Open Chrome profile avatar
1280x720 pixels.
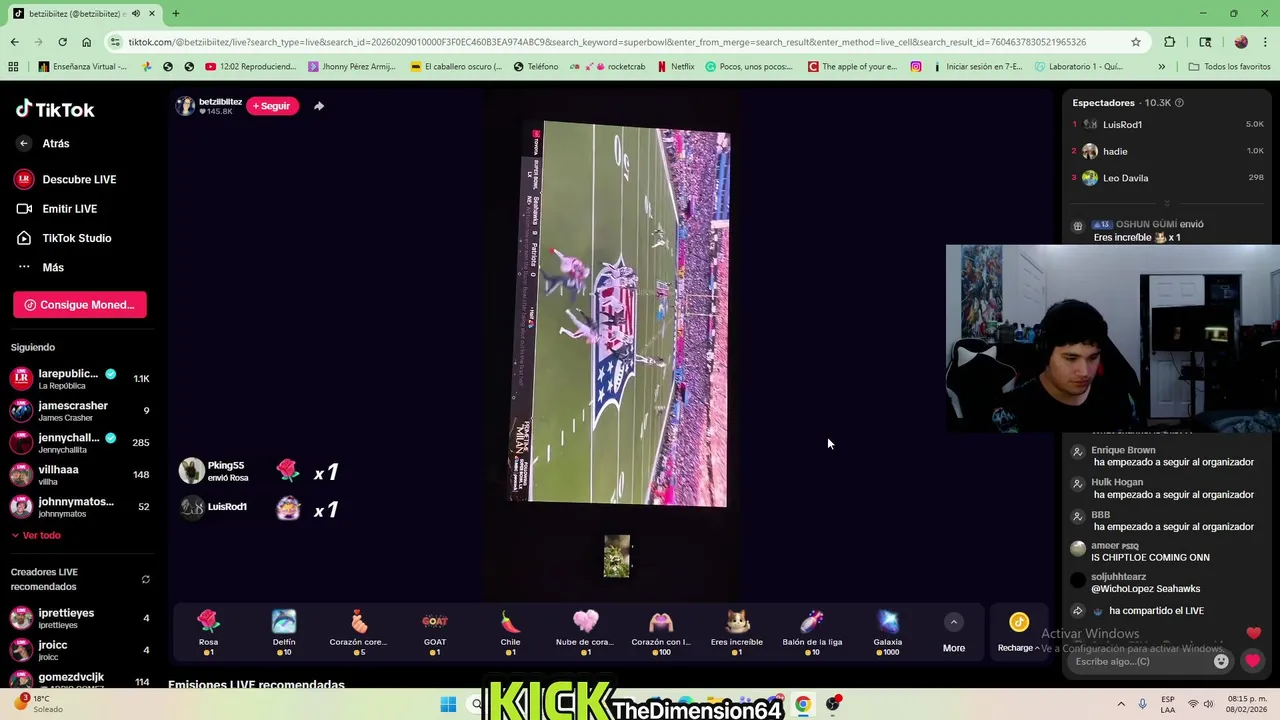(1241, 42)
